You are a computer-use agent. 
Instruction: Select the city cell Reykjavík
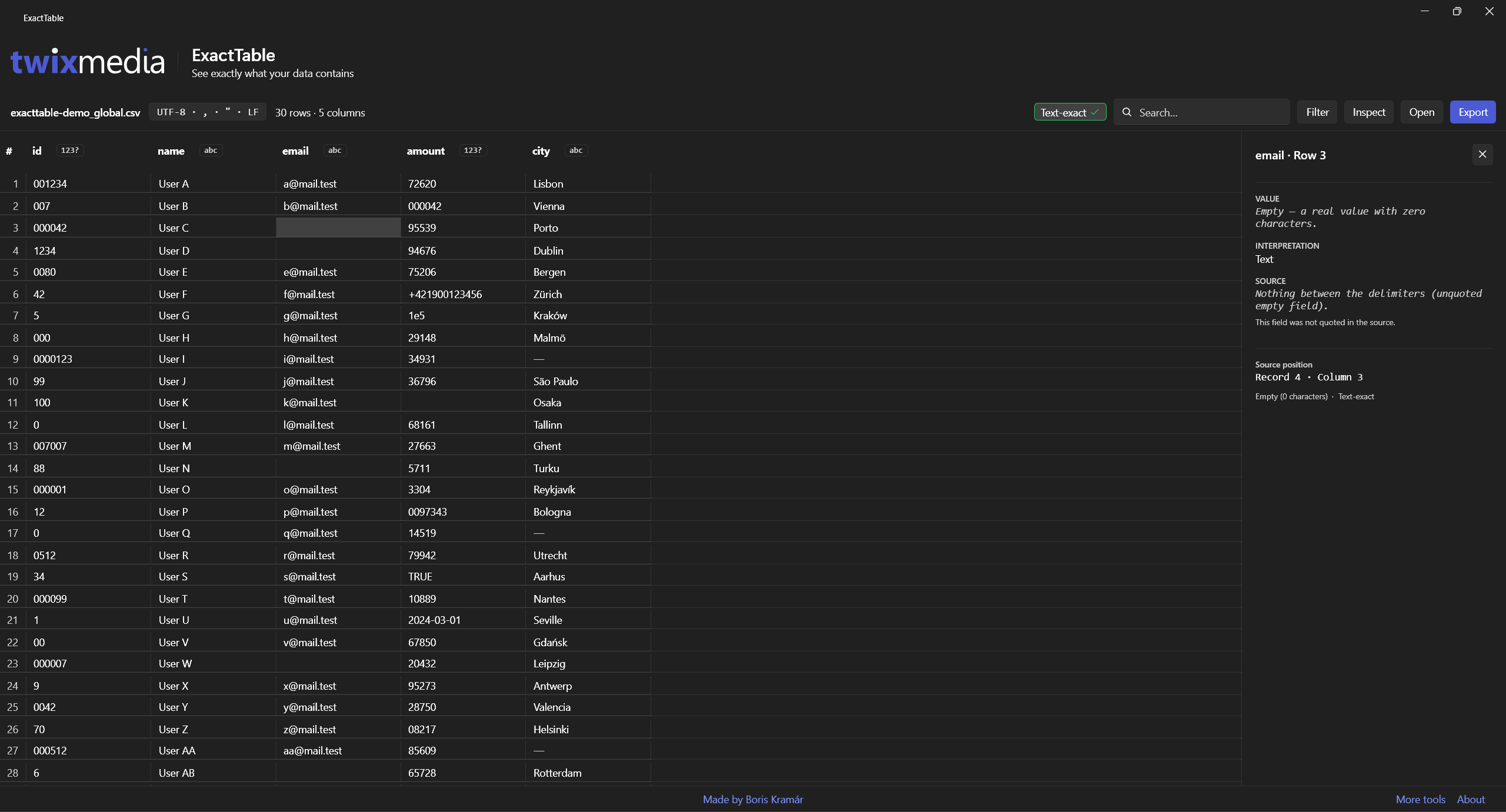[588, 489]
